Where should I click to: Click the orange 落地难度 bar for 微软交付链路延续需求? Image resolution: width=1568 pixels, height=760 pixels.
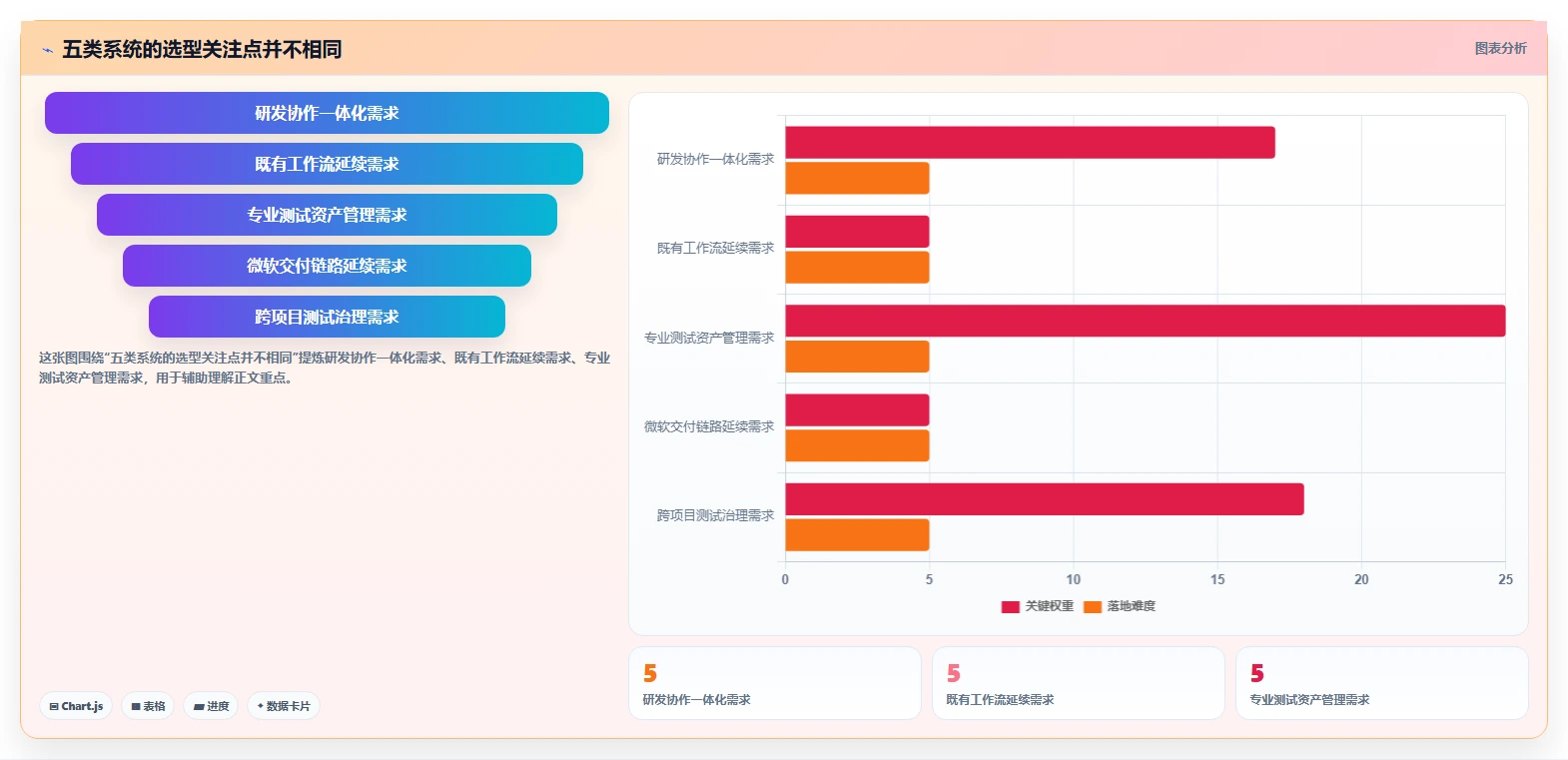point(857,445)
